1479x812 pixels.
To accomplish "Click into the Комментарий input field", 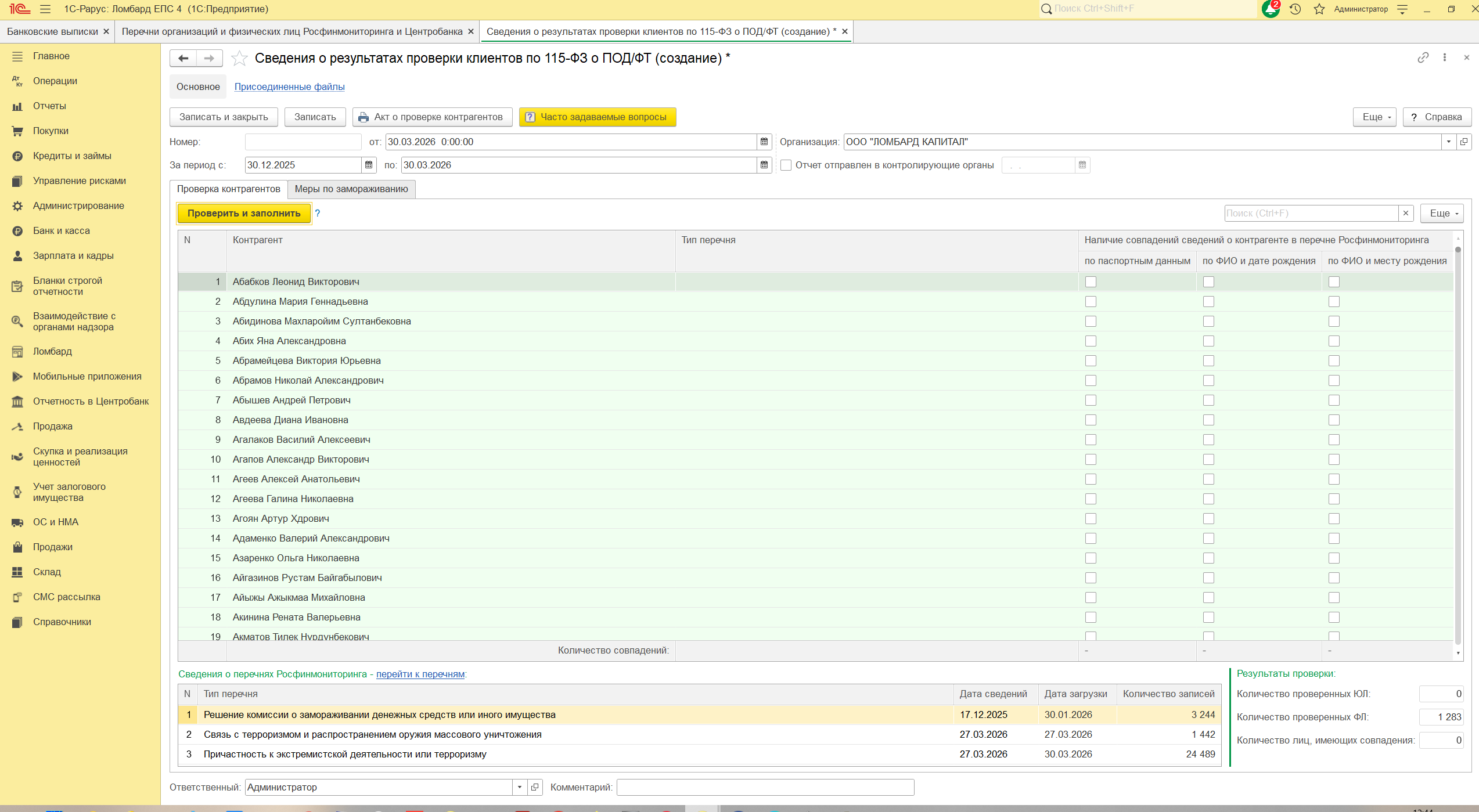I will click(x=765, y=787).
